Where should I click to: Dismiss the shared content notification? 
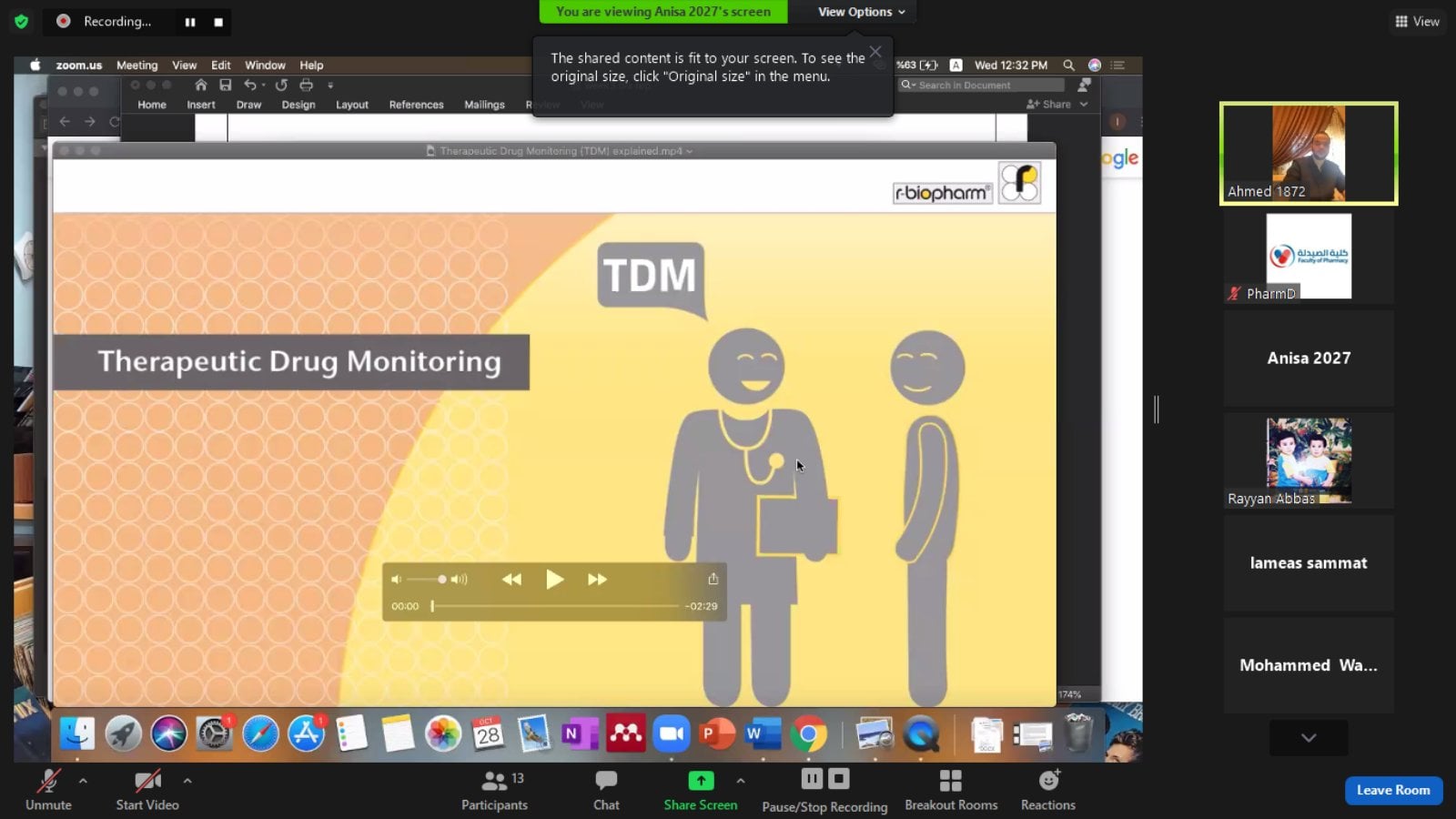[x=875, y=52]
